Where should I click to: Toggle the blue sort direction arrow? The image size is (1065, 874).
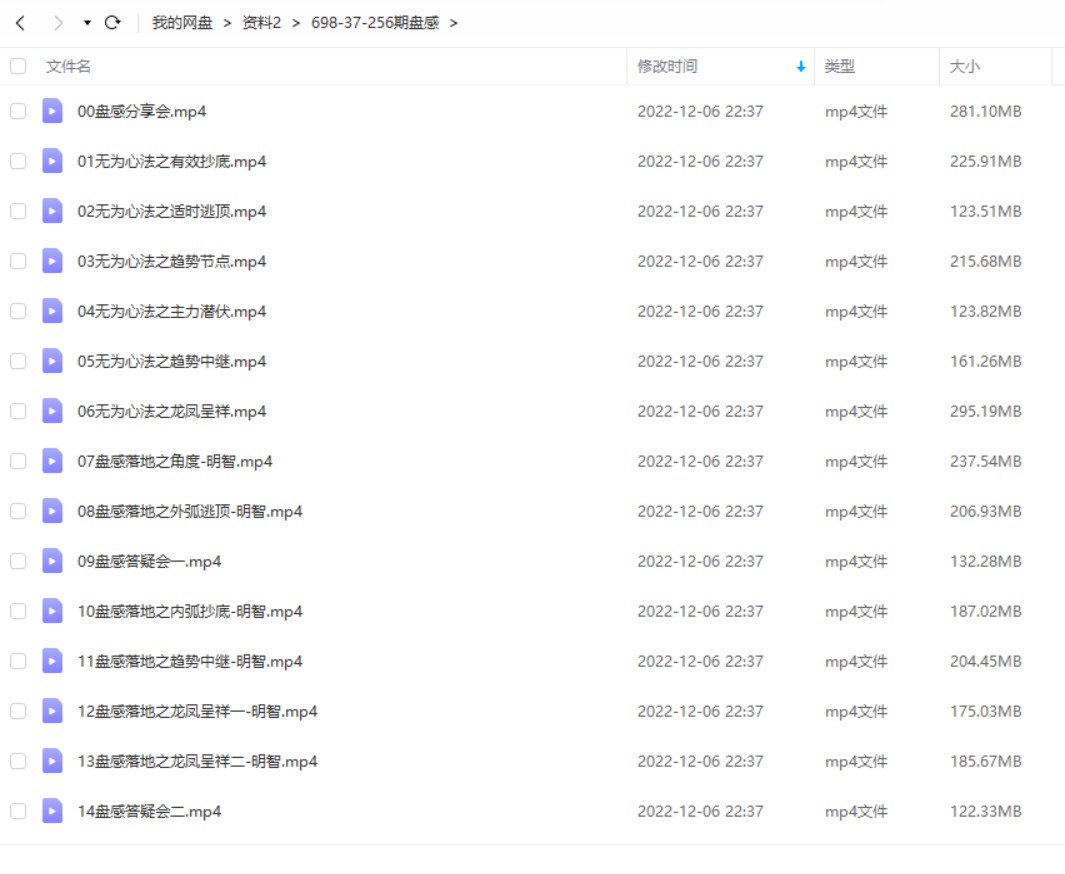click(801, 67)
